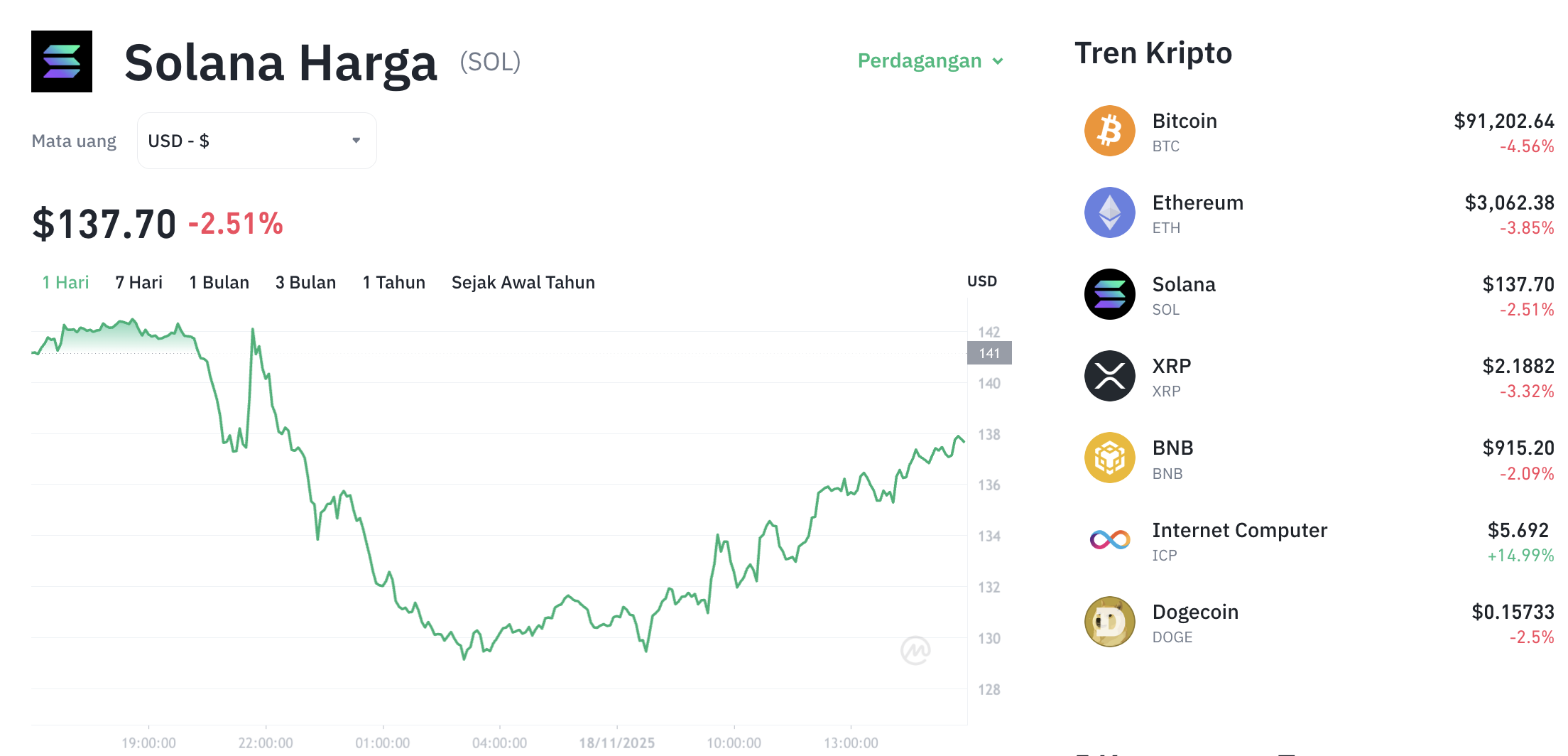Open the USD currency selector
Image resolution: width=1568 pixels, height=756 pixels.
[x=256, y=140]
